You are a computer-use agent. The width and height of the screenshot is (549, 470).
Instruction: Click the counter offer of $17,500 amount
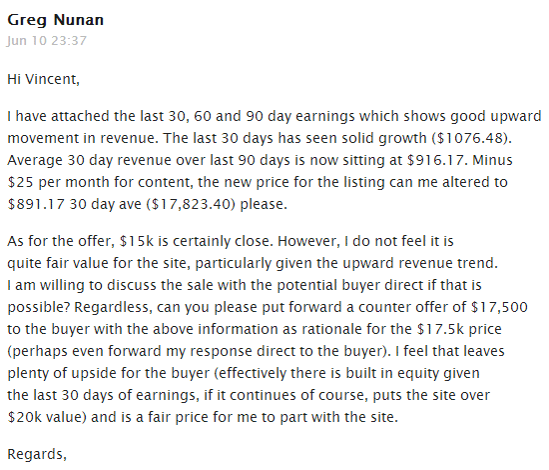[x=499, y=307]
